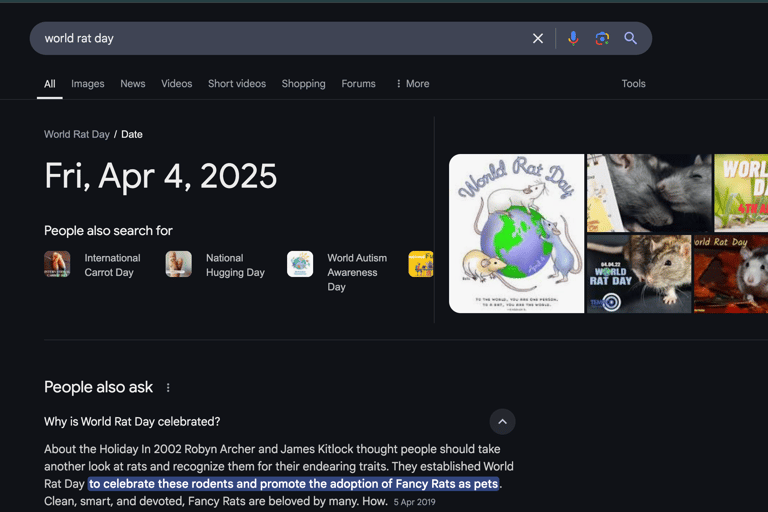Switch to the Videos tab

tap(177, 84)
